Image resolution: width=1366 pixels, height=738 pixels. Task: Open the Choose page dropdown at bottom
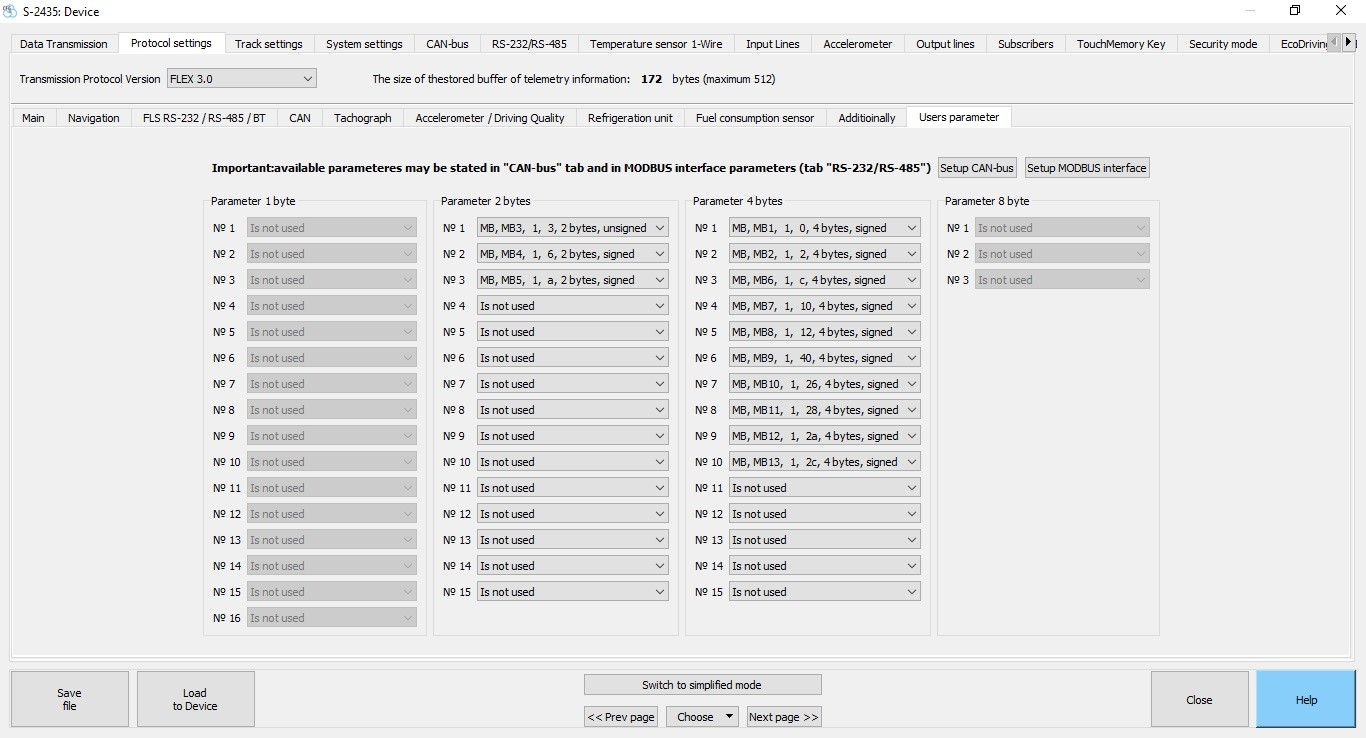(x=702, y=716)
